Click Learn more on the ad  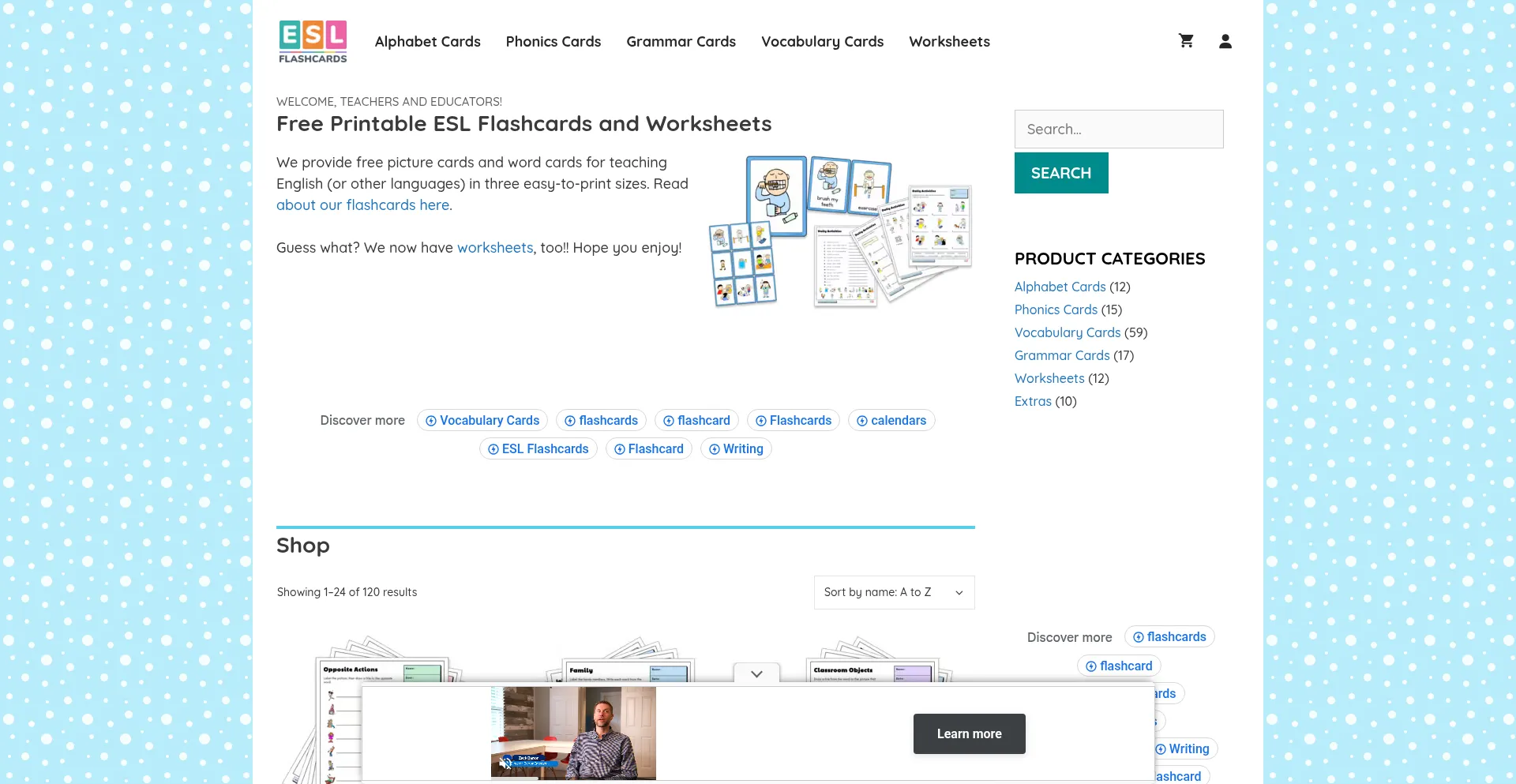pos(970,734)
